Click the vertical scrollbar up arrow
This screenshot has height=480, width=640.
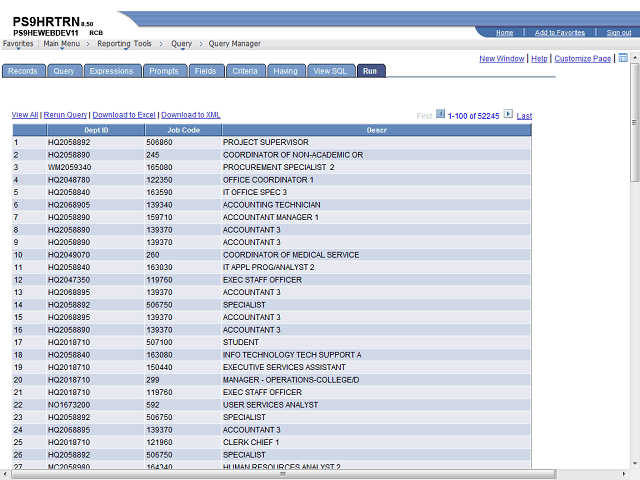pyautogui.click(x=635, y=58)
